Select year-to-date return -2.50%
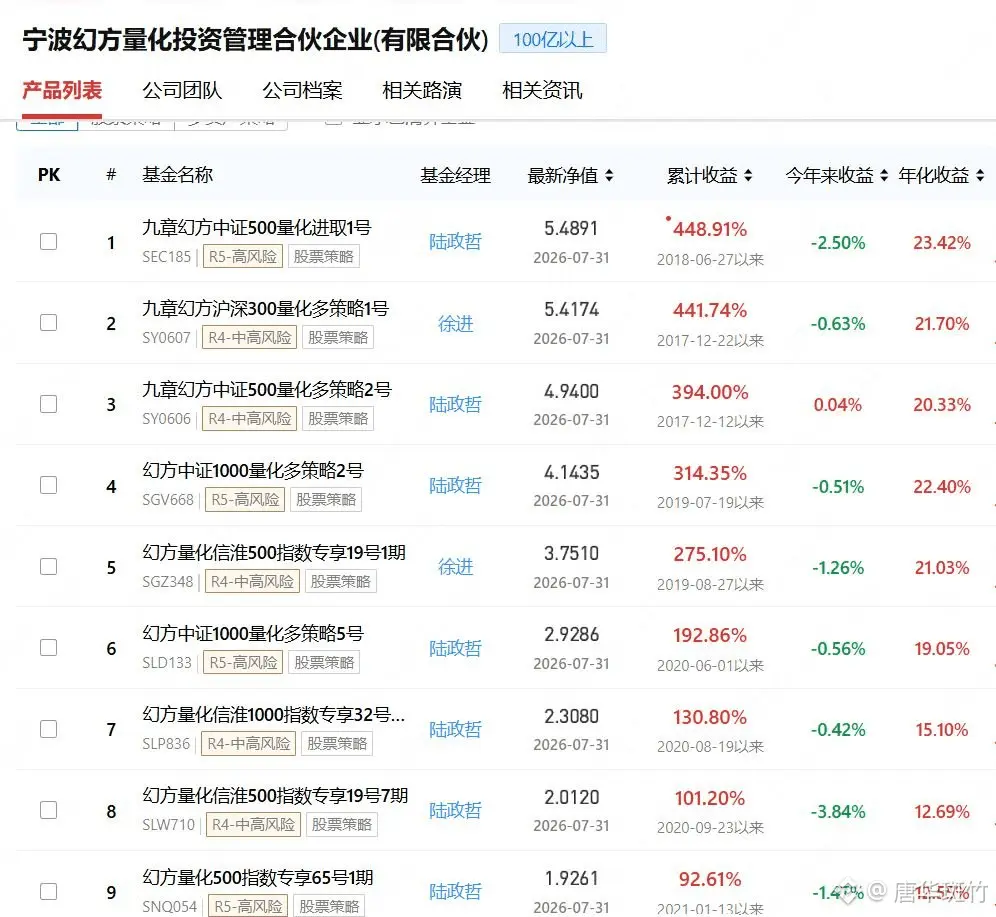Screen dimensions: 996x917 (x=838, y=243)
